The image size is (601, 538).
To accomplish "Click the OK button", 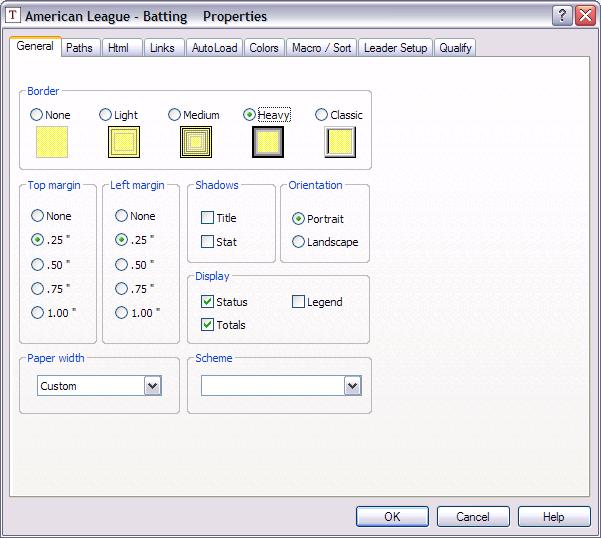I will point(392,517).
